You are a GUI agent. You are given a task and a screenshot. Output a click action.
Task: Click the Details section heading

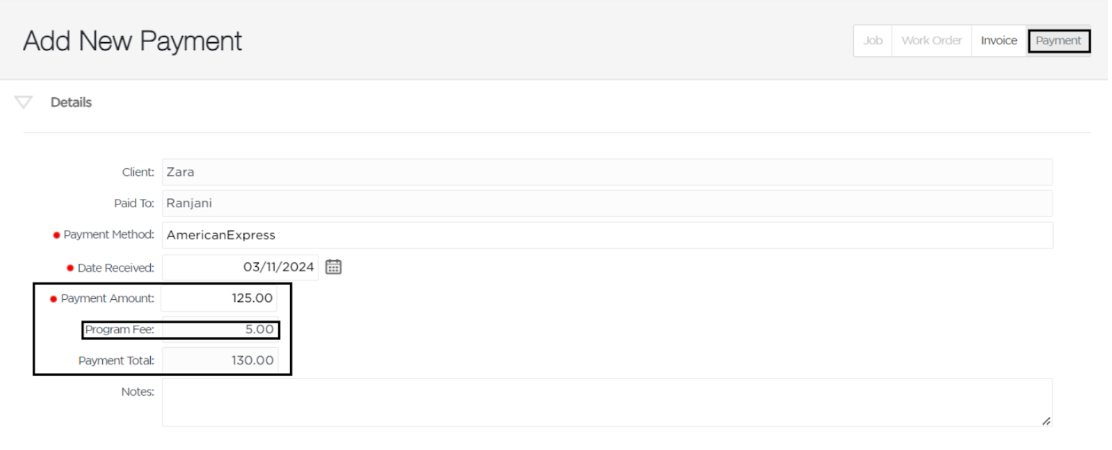pyautogui.click(x=71, y=102)
